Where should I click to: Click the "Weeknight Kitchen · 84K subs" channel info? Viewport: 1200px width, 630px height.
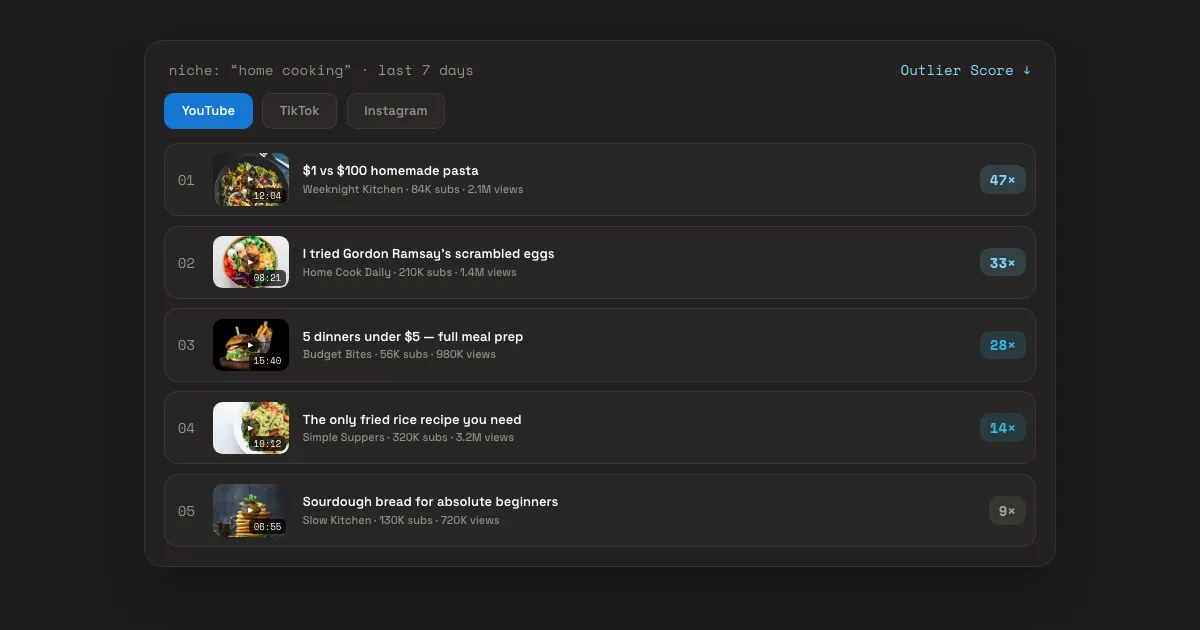[x=381, y=189]
